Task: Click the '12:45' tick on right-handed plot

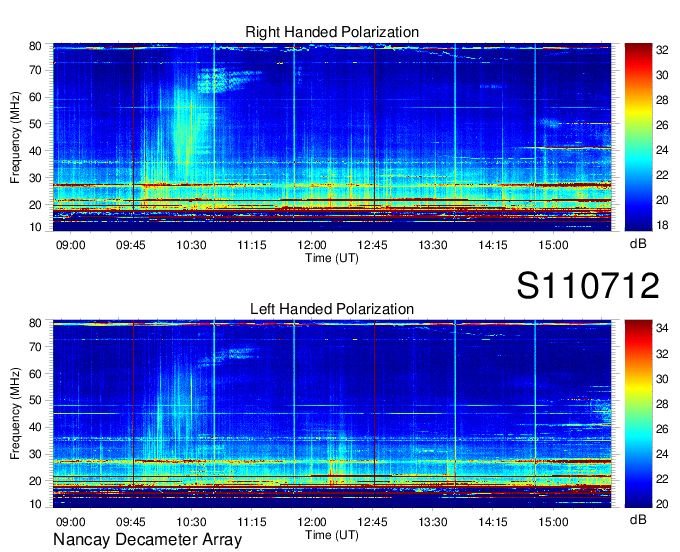Action: coord(373,245)
